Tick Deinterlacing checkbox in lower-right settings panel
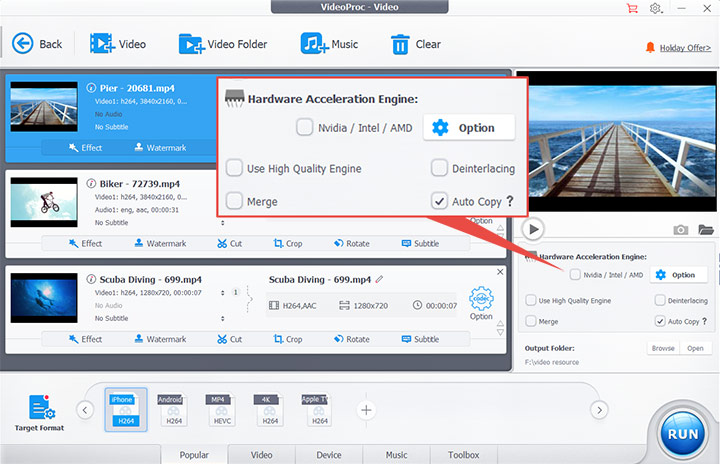720x464 pixels. click(659, 300)
